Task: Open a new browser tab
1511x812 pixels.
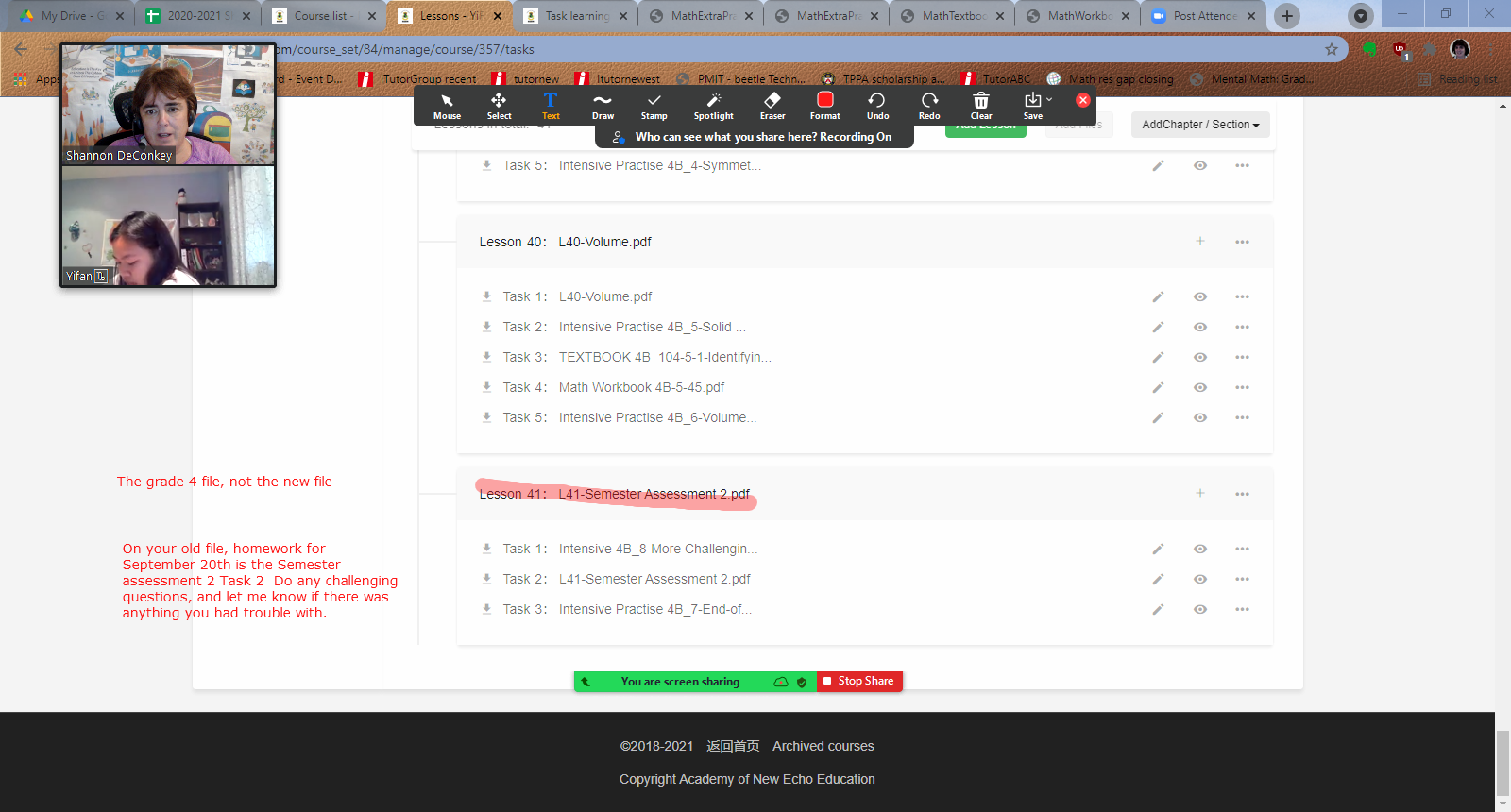Action: point(1286,16)
